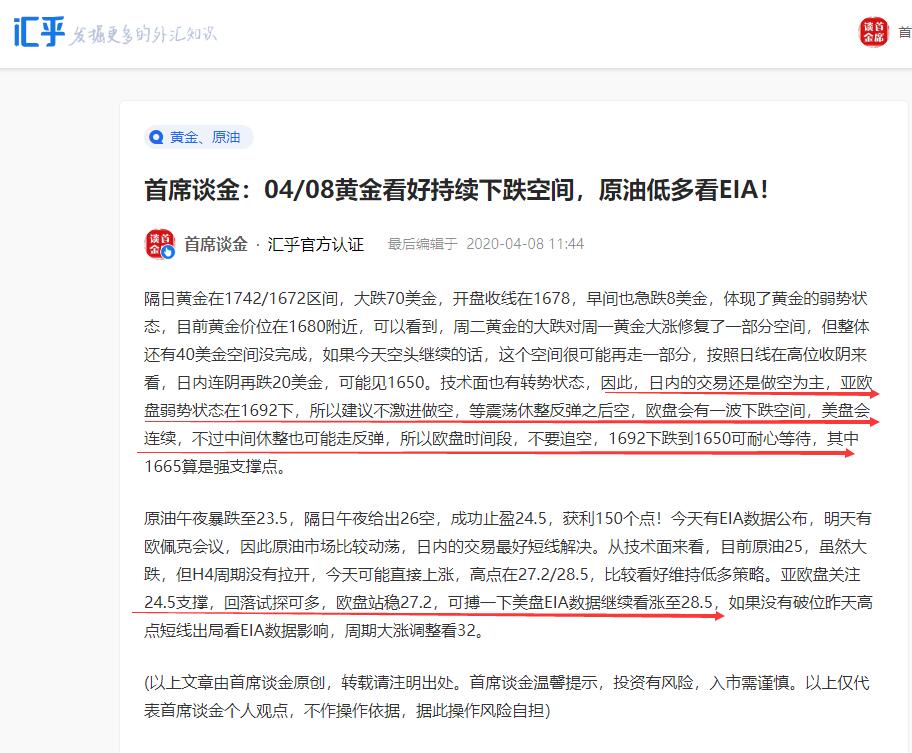
Task: Click the crude oil paragraph starting 原油午夜暴跌至23.5
Action: click(508, 574)
